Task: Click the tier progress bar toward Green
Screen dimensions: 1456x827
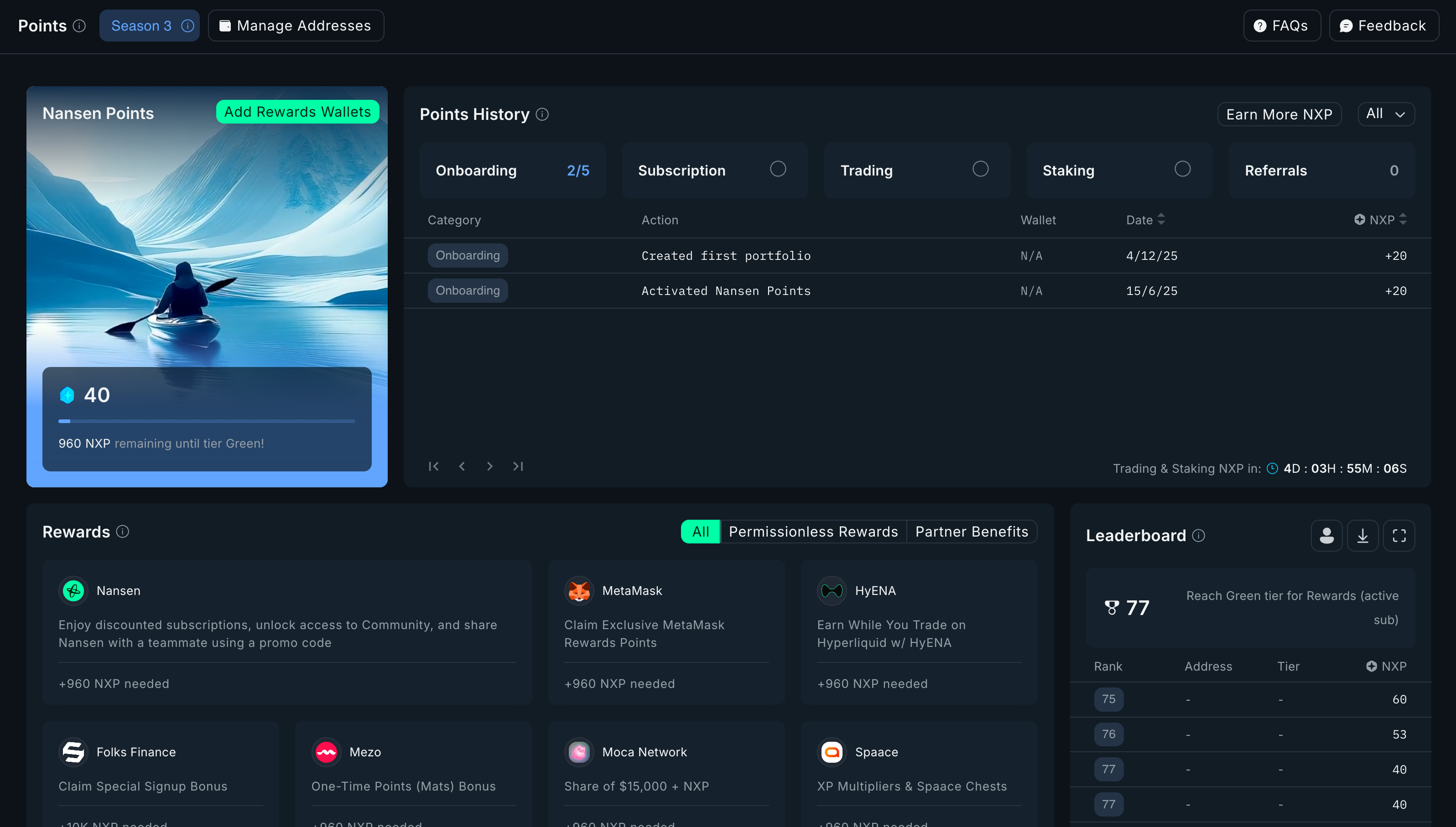Action: click(x=207, y=421)
